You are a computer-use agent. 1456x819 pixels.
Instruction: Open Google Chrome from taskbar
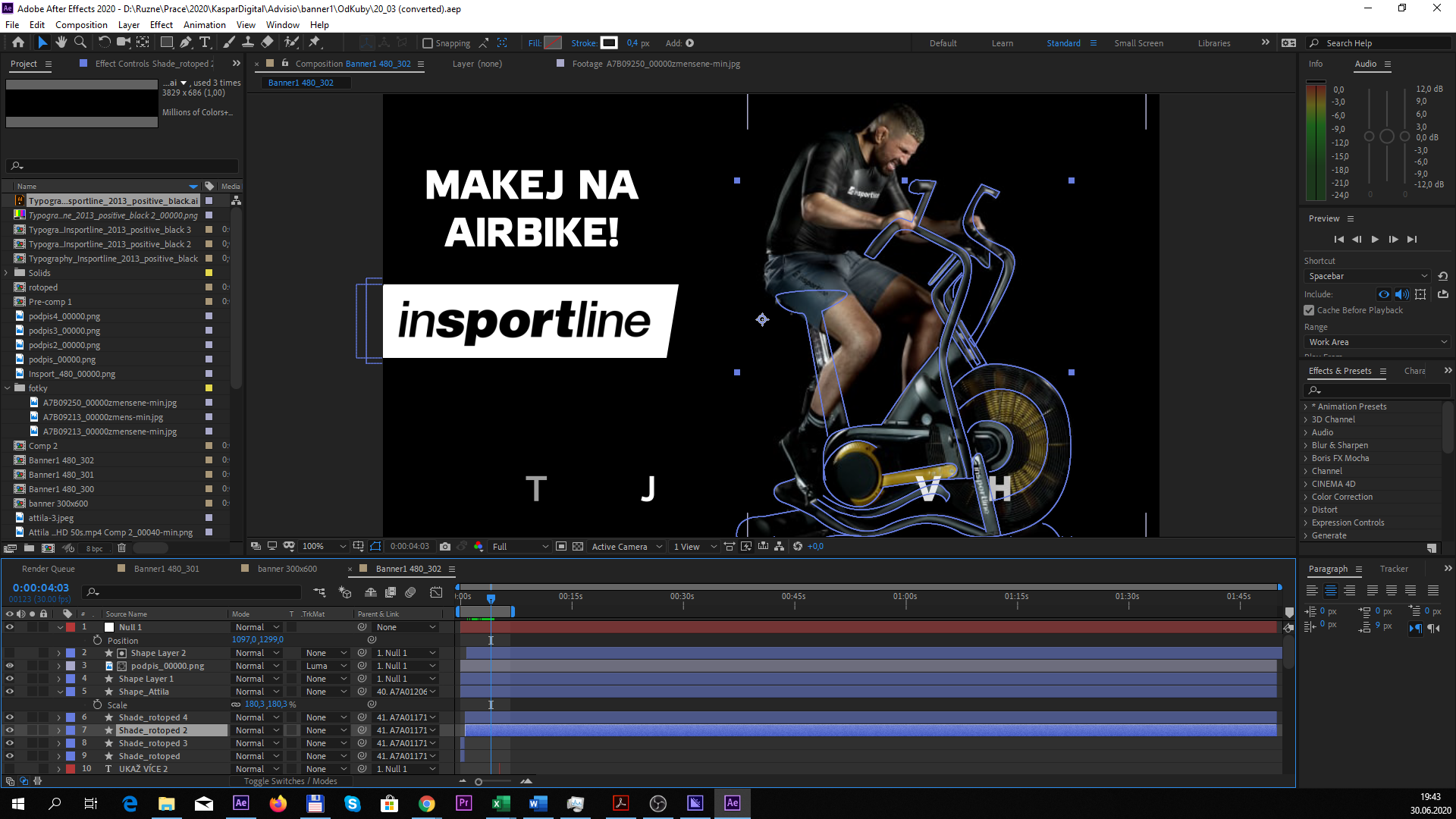click(427, 803)
